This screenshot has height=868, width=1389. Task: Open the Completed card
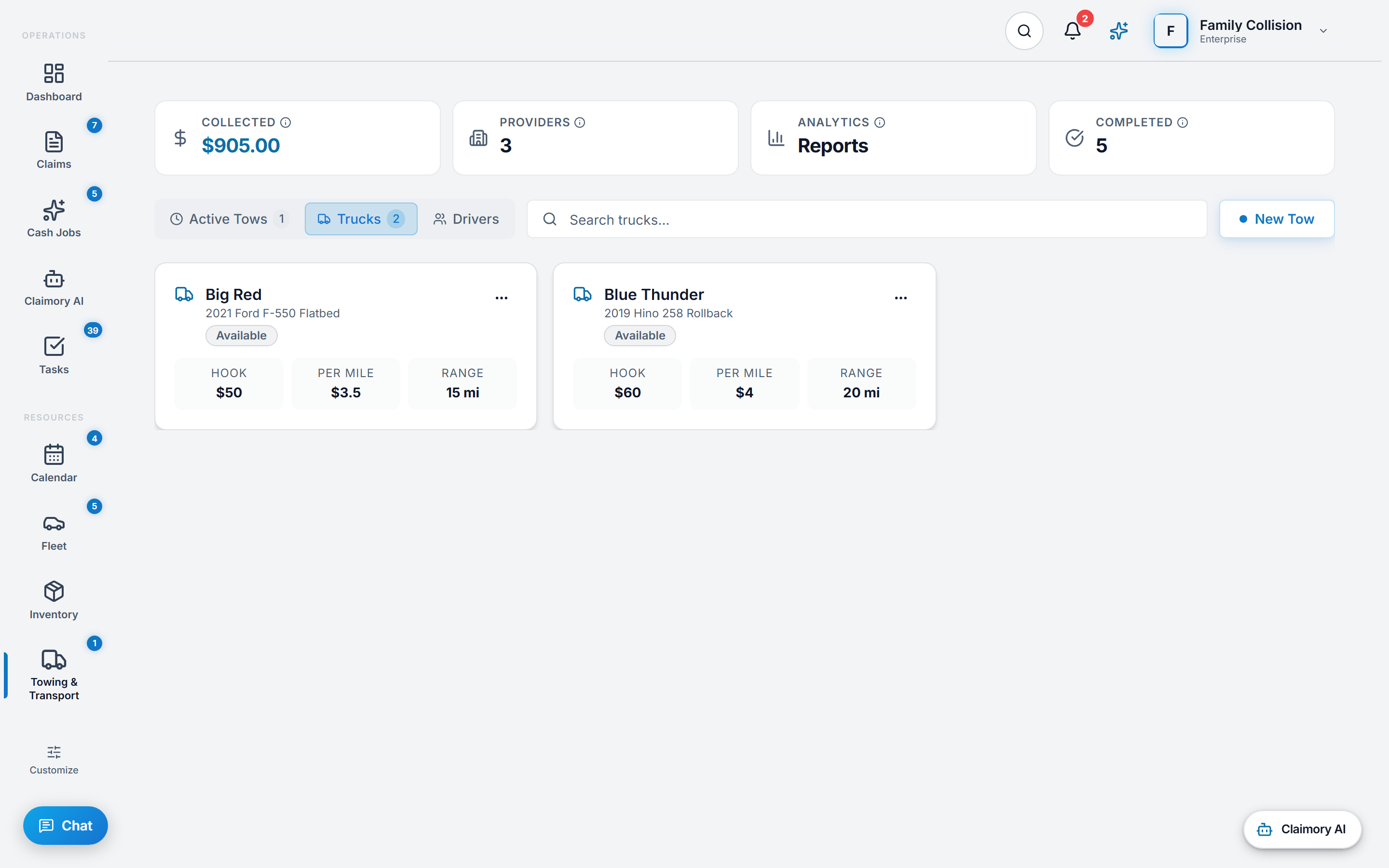click(1191, 138)
